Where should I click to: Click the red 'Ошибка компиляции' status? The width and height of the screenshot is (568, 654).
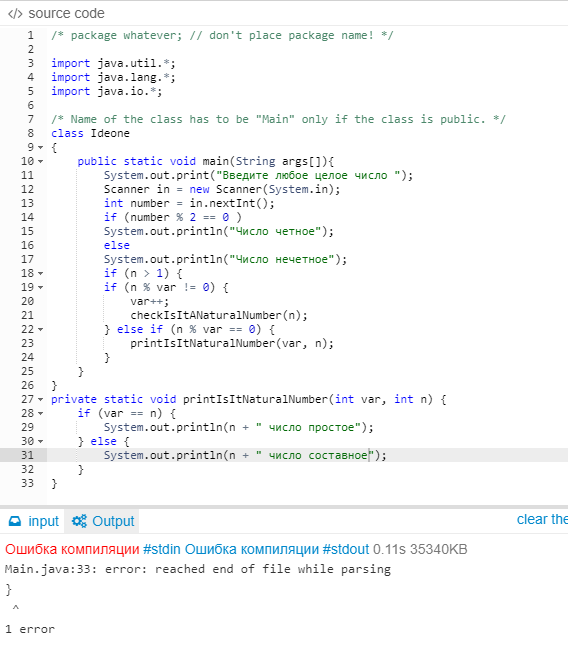72,549
